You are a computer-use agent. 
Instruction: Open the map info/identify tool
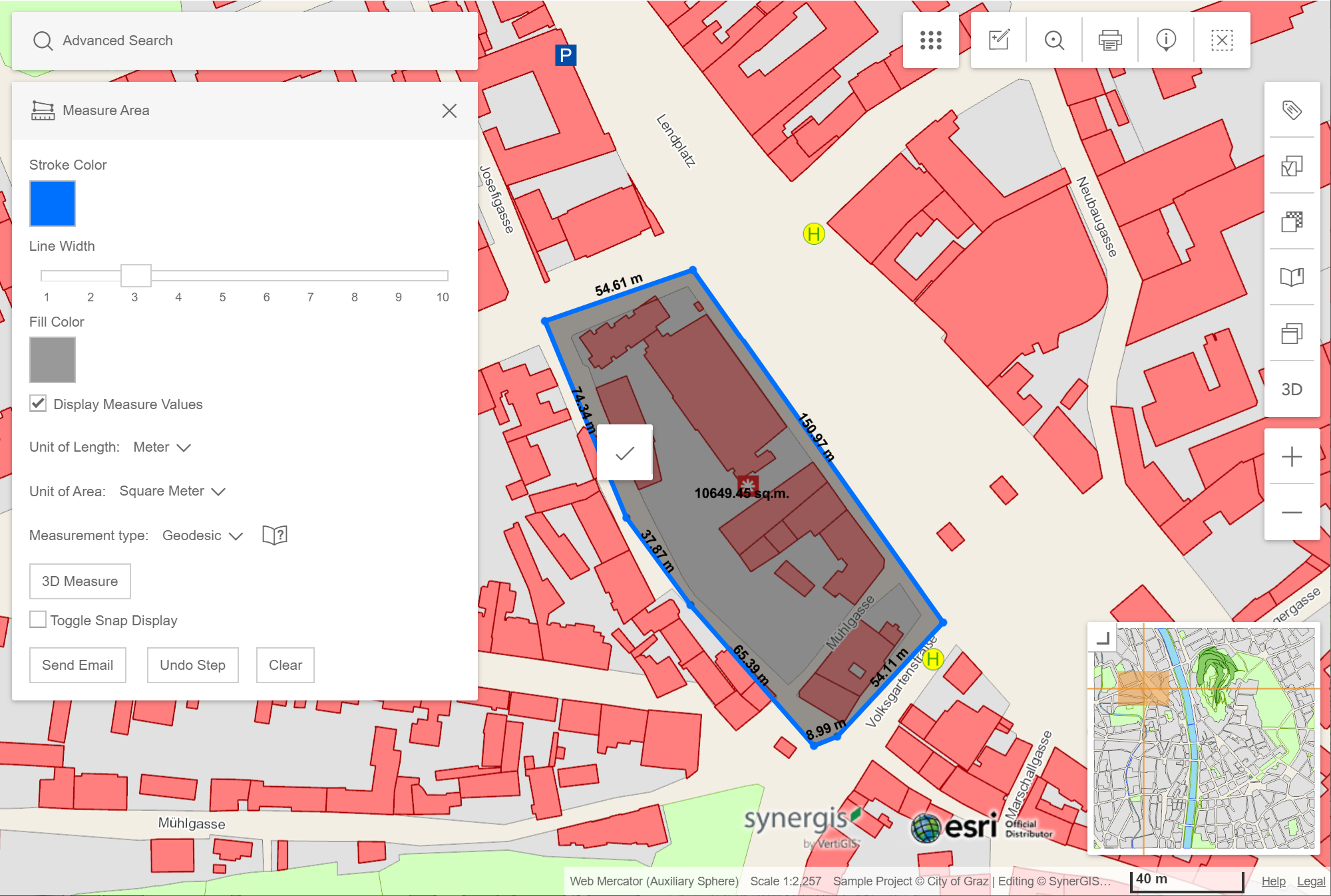point(1166,40)
